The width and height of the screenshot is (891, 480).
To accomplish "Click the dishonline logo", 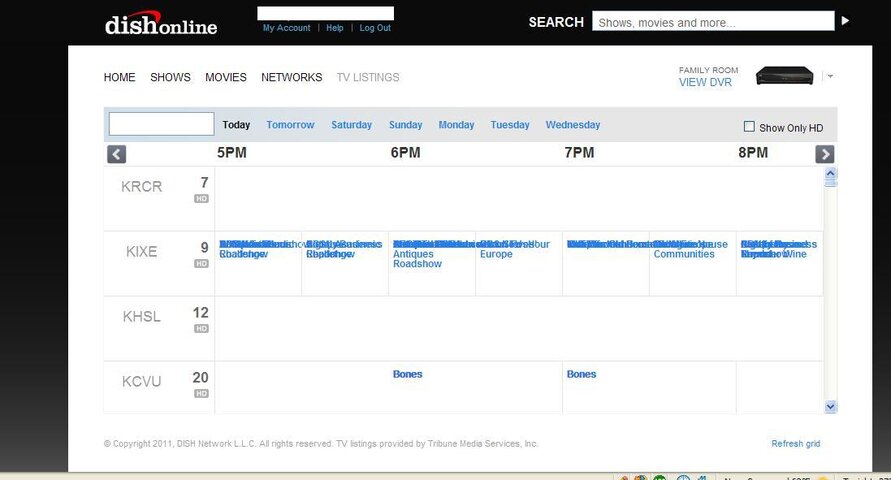I will coord(161,23).
